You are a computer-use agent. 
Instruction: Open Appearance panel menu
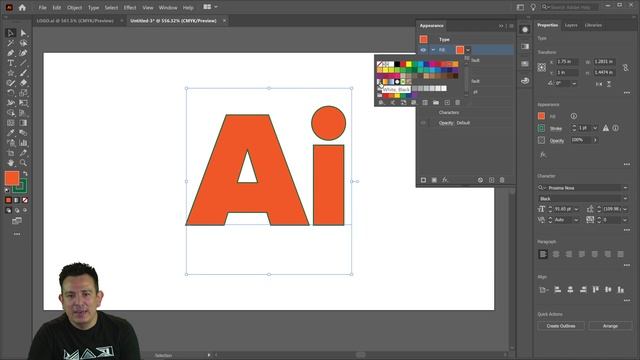511,26
